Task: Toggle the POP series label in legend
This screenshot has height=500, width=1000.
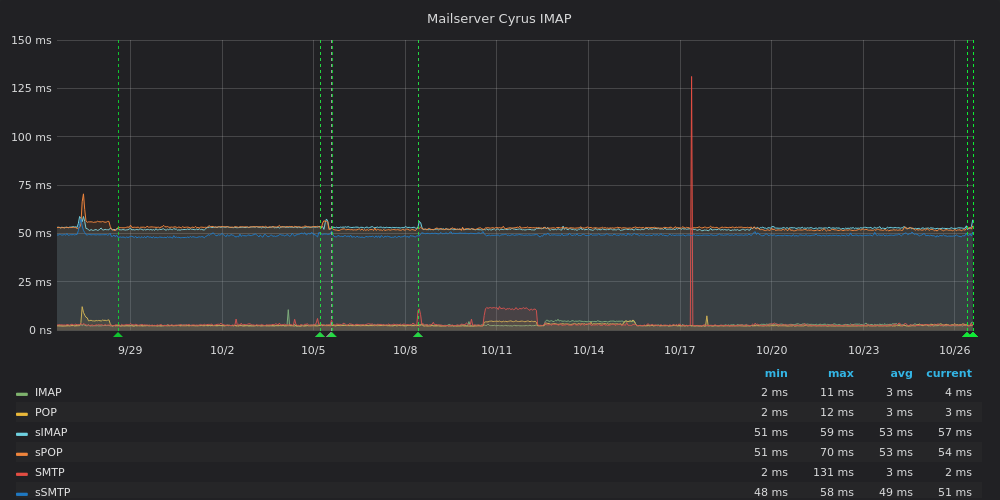Action: point(46,413)
